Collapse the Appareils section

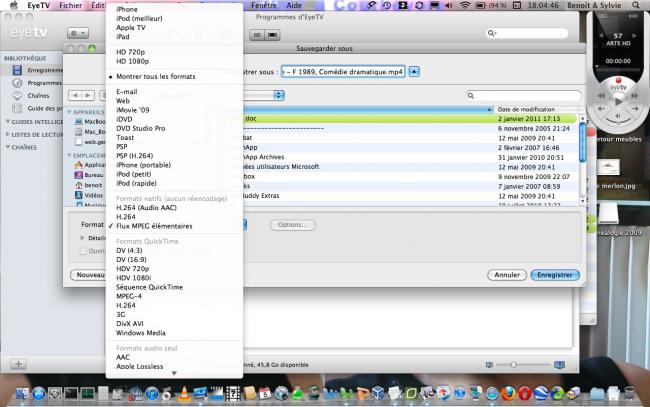tap(69, 112)
